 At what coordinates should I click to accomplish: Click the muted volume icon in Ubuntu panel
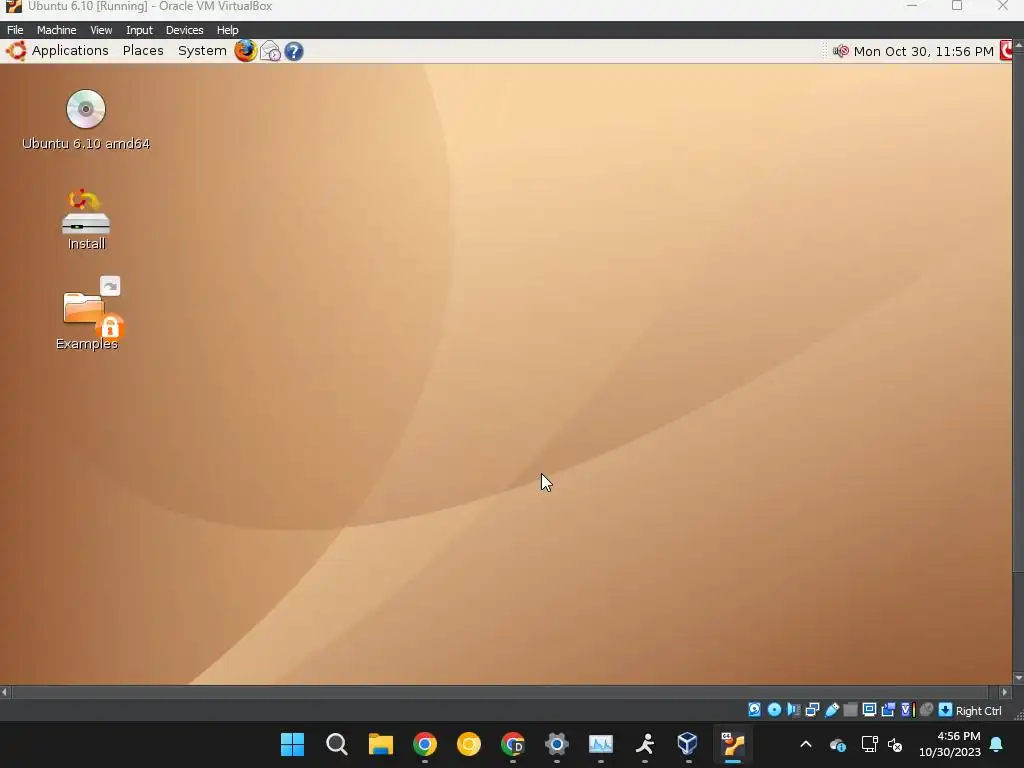point(840,51)
